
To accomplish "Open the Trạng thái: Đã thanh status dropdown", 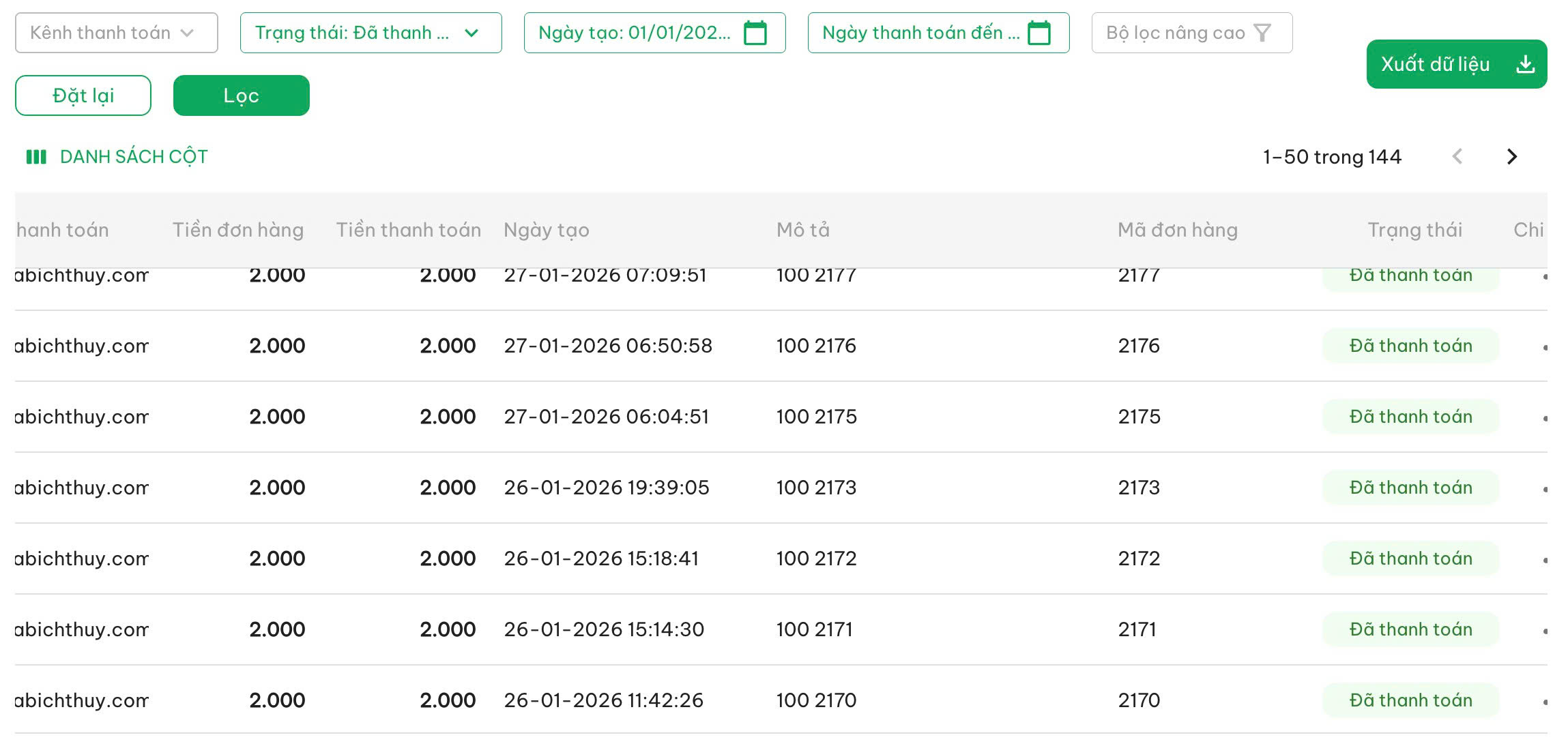I will click(x=370, y=33).
